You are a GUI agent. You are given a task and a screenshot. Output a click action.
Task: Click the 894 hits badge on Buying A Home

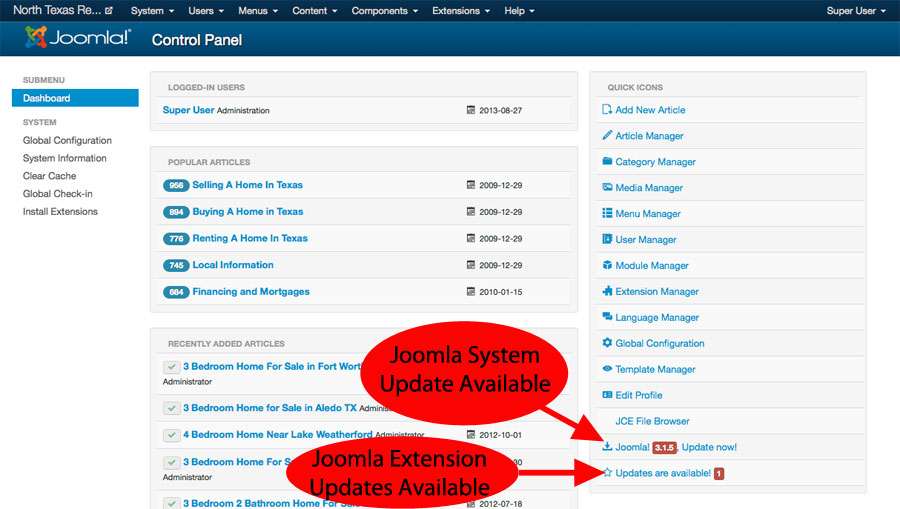click(x=176, y=212)
